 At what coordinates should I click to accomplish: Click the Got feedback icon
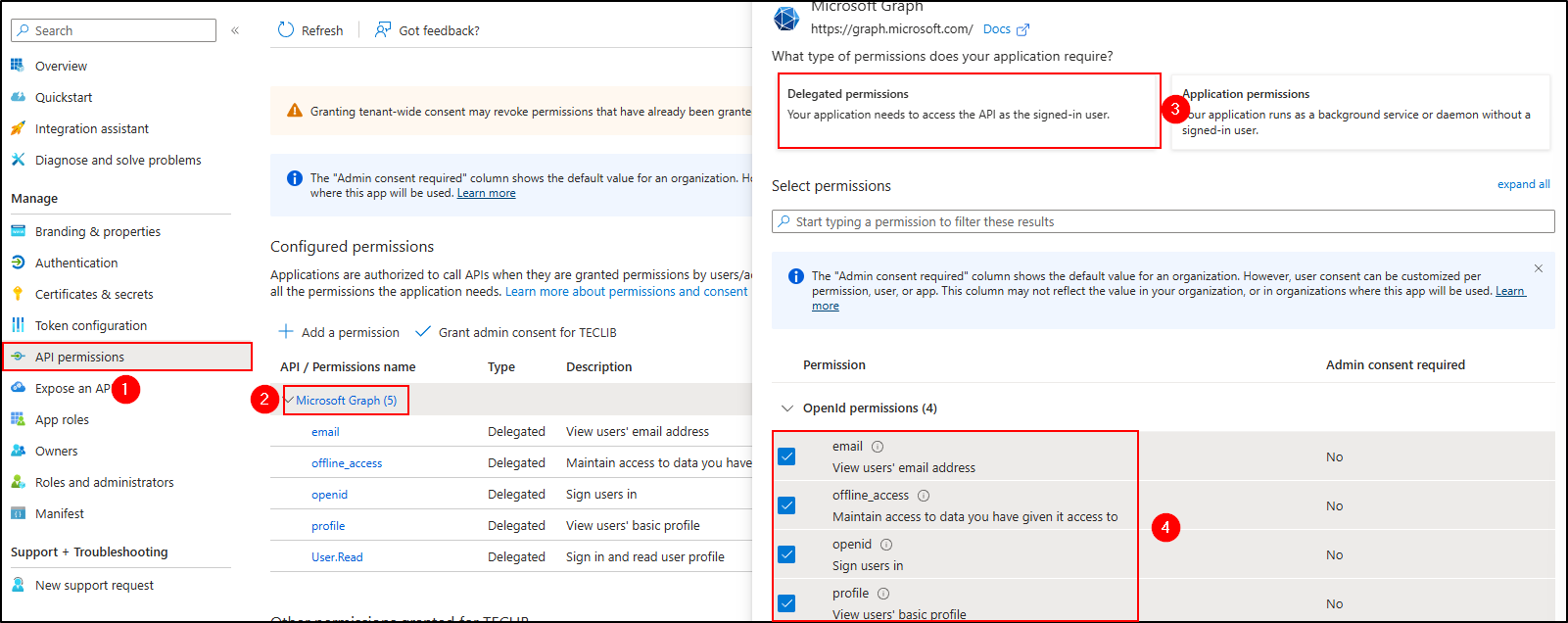click(x=383, y=30)
